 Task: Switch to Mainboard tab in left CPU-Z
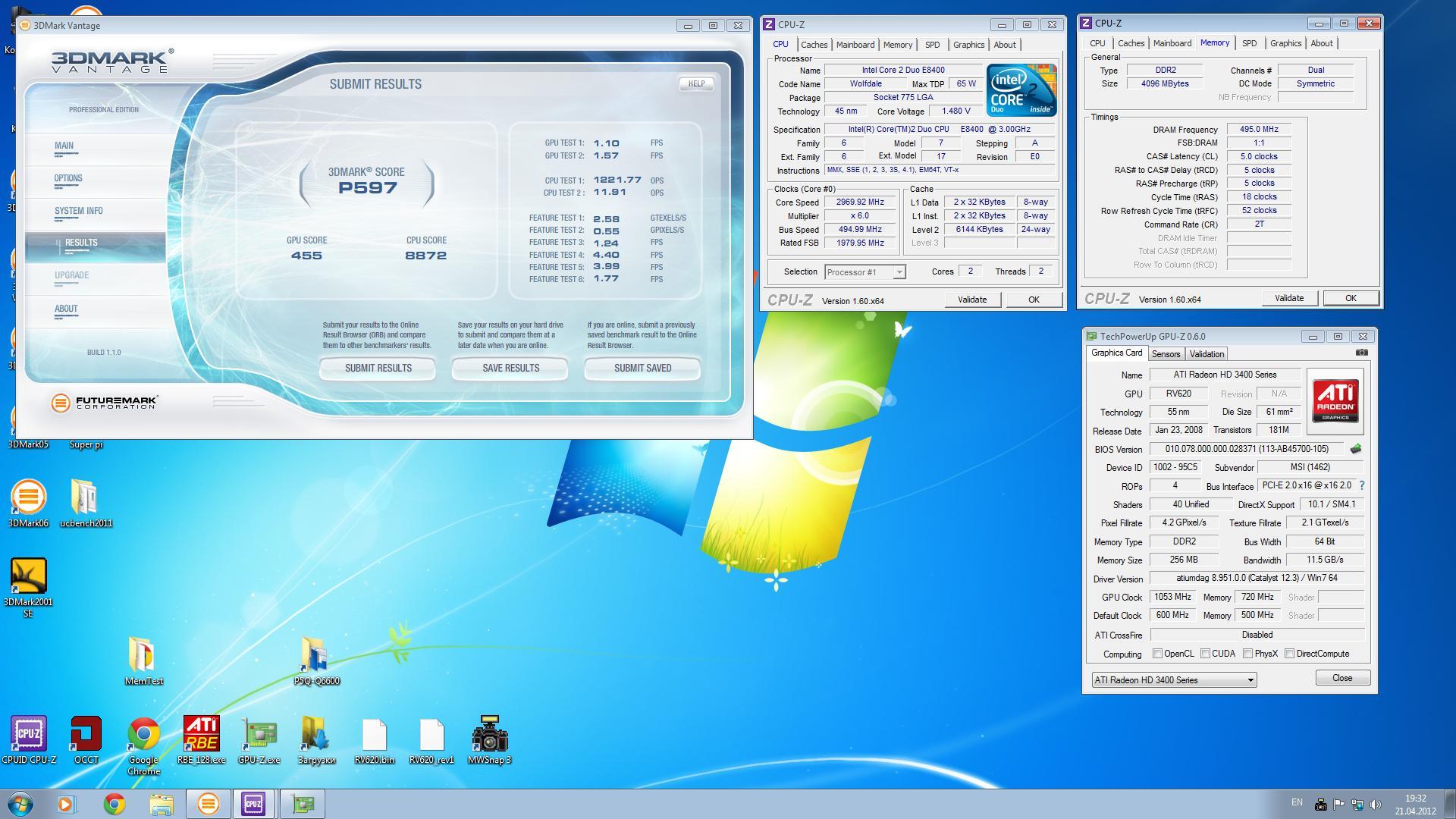point(855,45)
